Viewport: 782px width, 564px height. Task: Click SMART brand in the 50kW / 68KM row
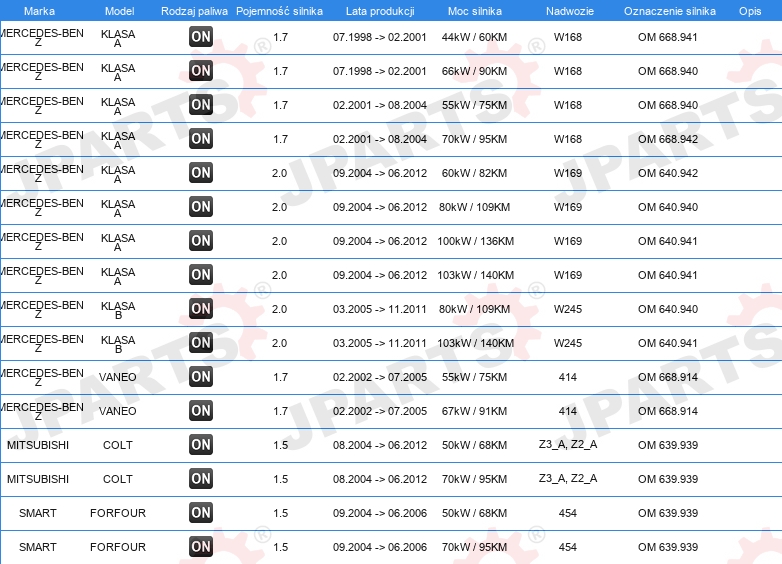38,513
